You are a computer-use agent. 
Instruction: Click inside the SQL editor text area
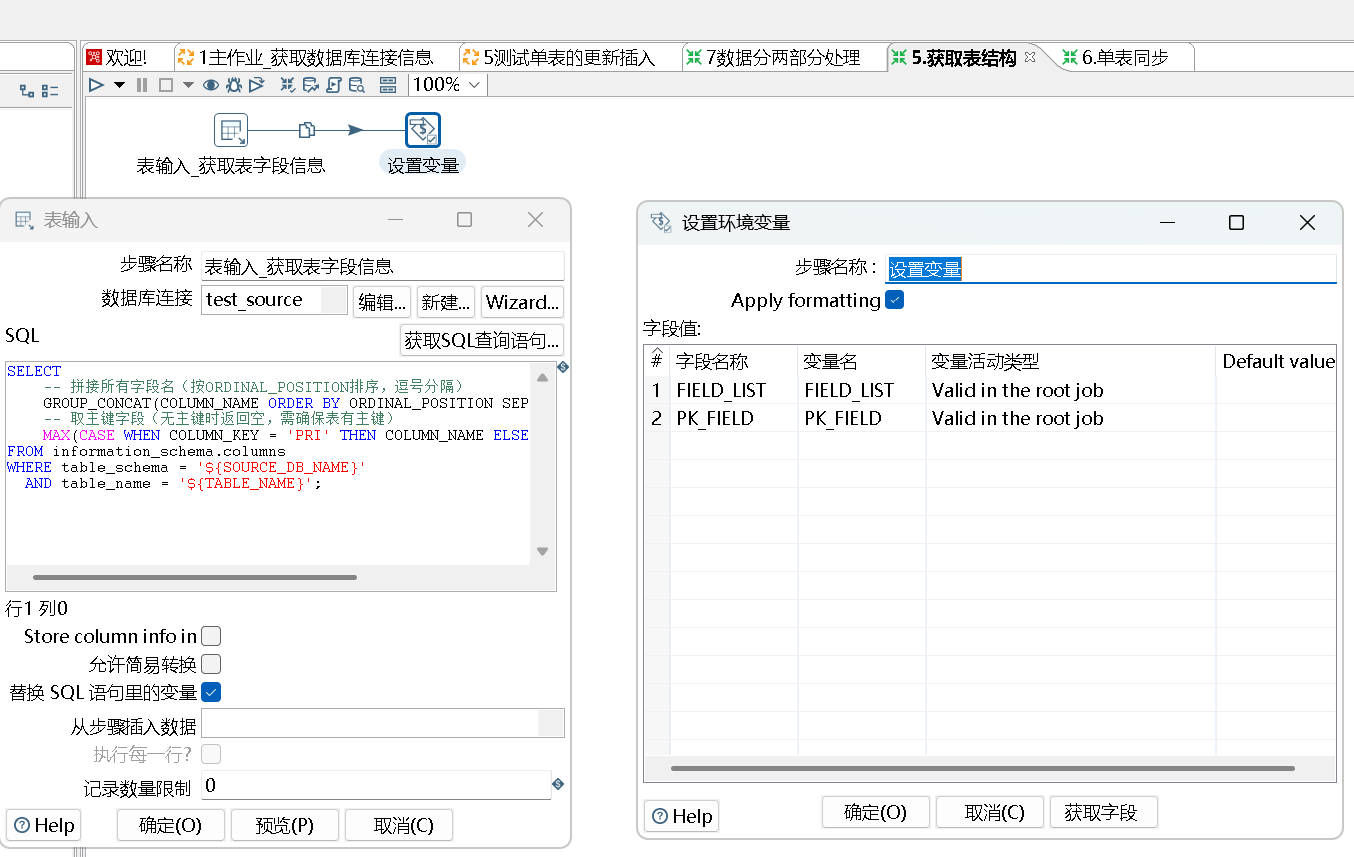[x=268, y=463]
